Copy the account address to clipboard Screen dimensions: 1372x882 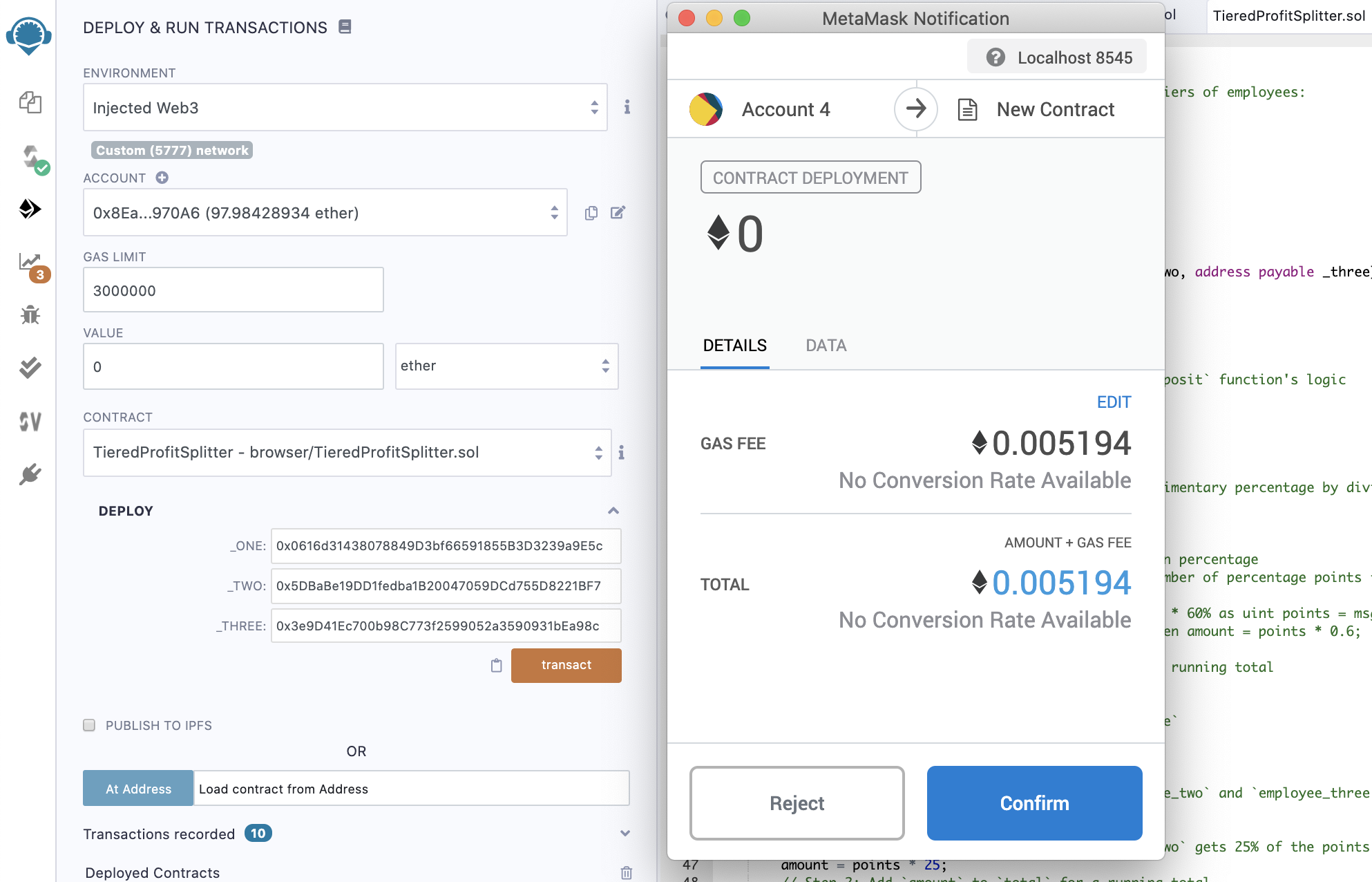(591, 213)
